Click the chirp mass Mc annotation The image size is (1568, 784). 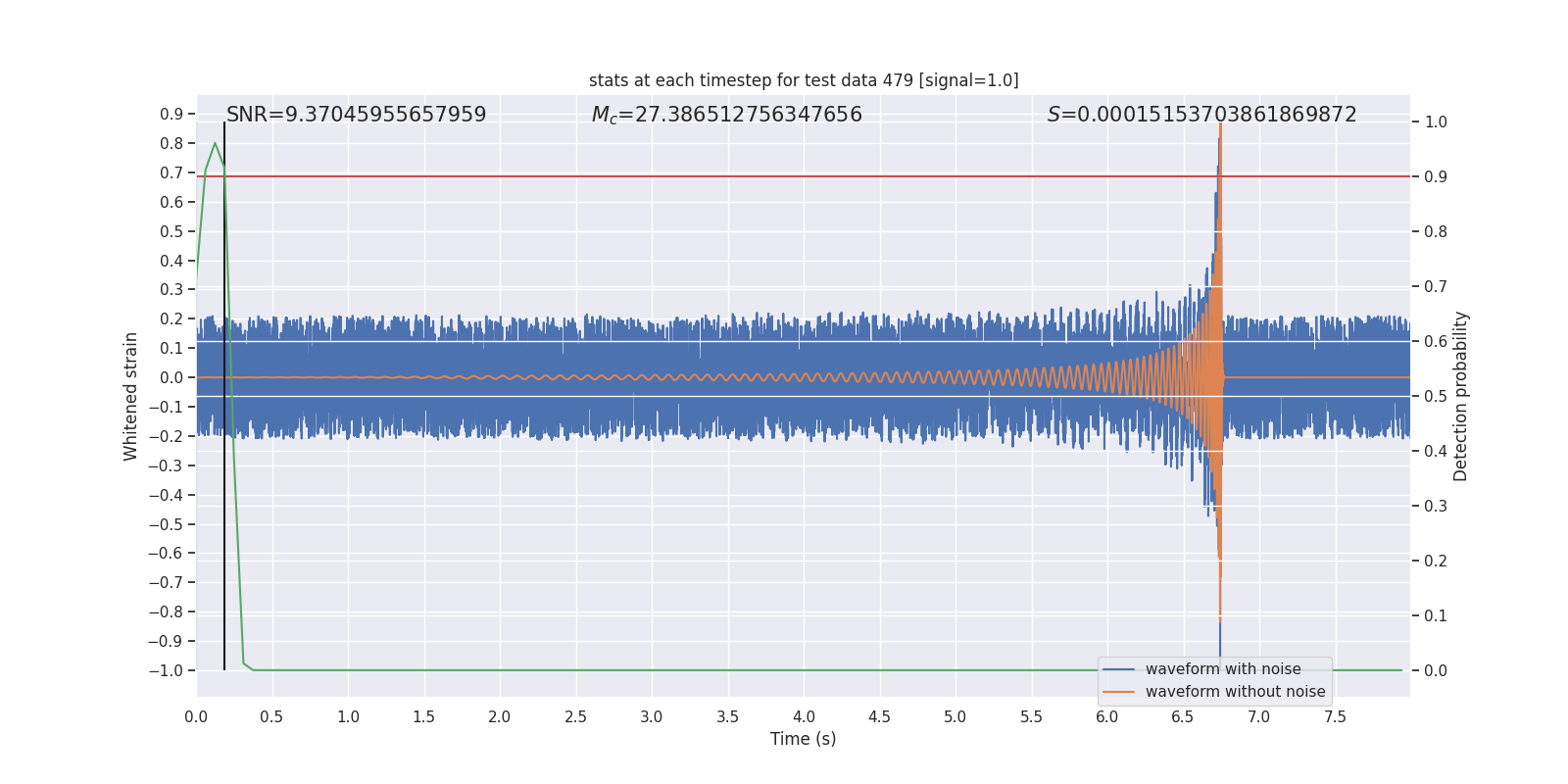pos(726,115)
